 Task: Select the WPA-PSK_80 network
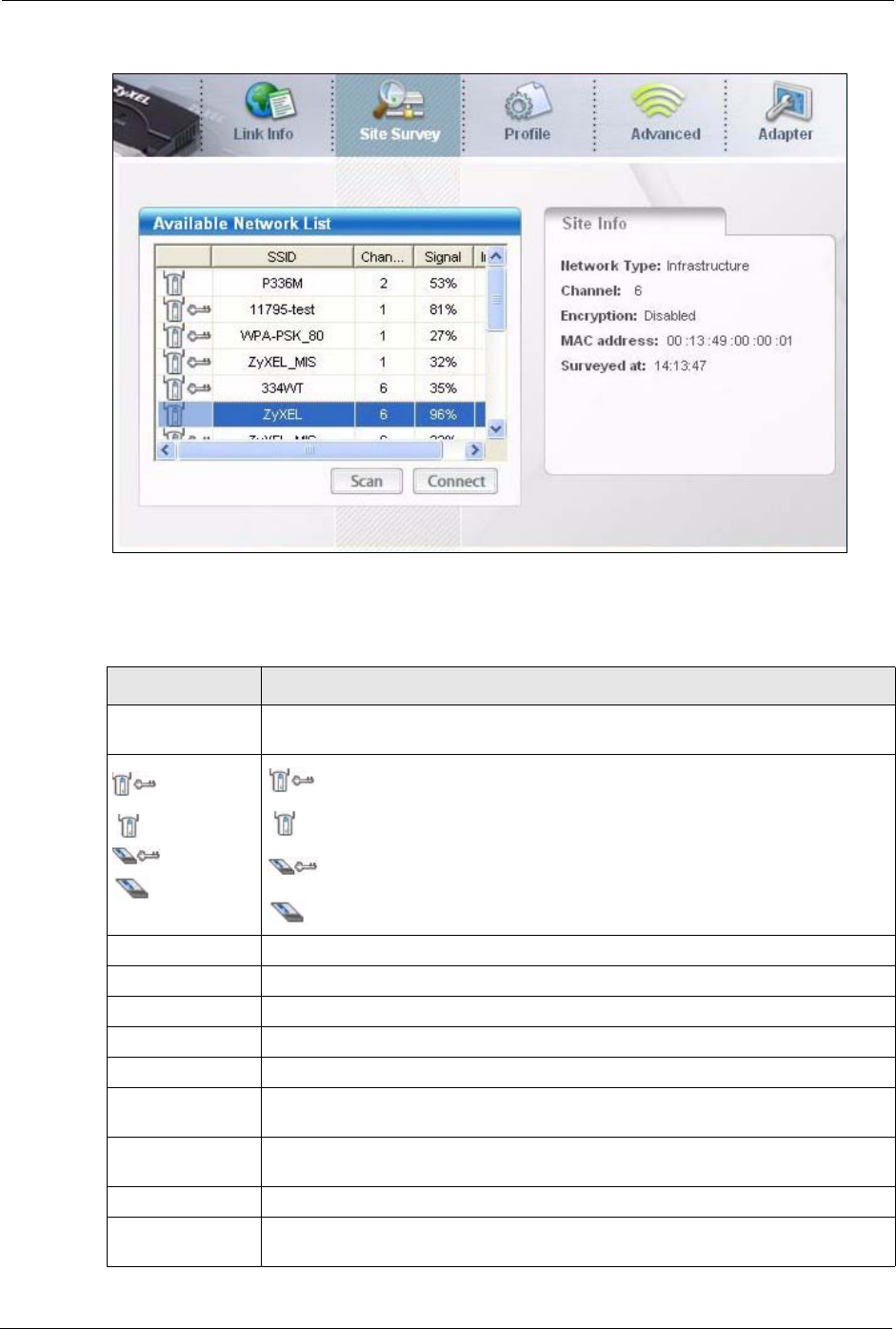click(321, 335)
